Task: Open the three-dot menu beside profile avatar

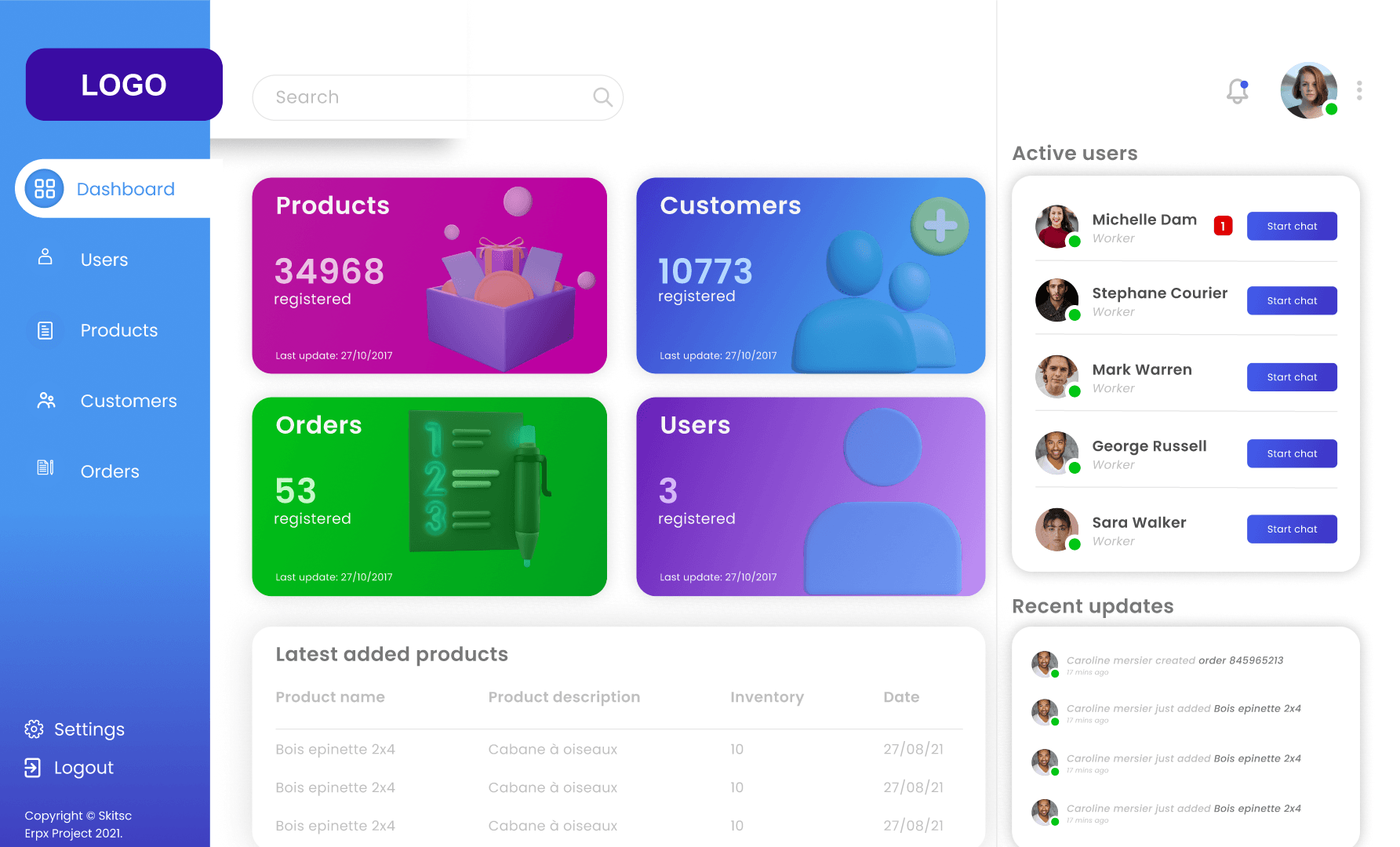Action: click(1359, 91)
